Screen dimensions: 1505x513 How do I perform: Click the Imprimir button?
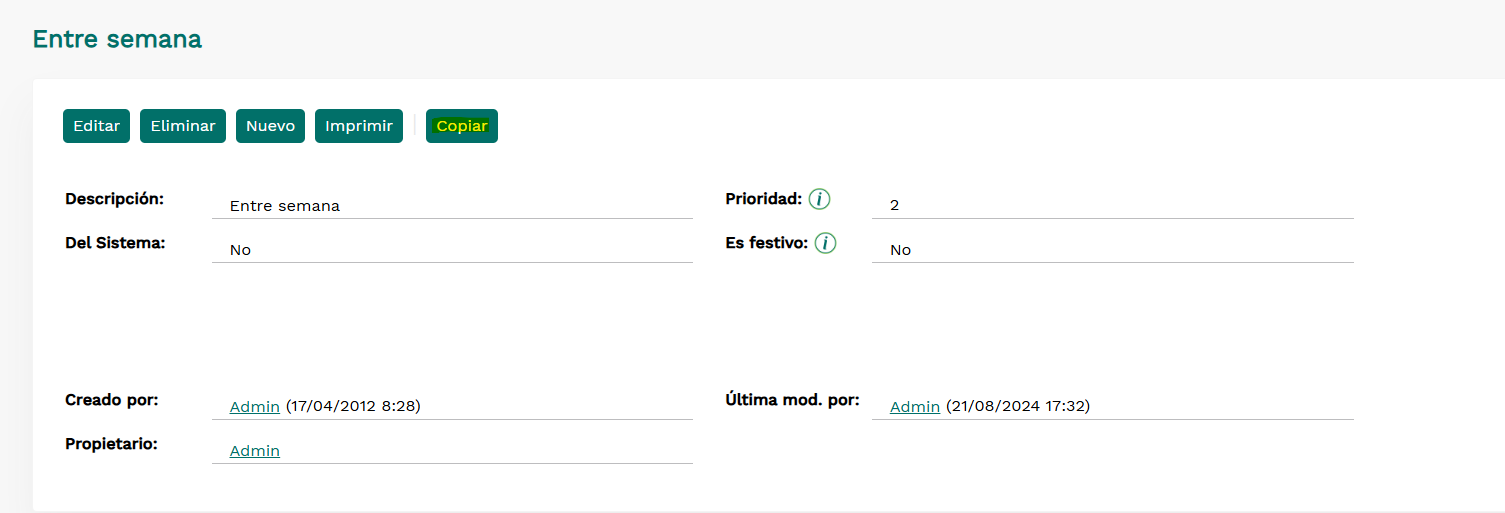point(359,126)
